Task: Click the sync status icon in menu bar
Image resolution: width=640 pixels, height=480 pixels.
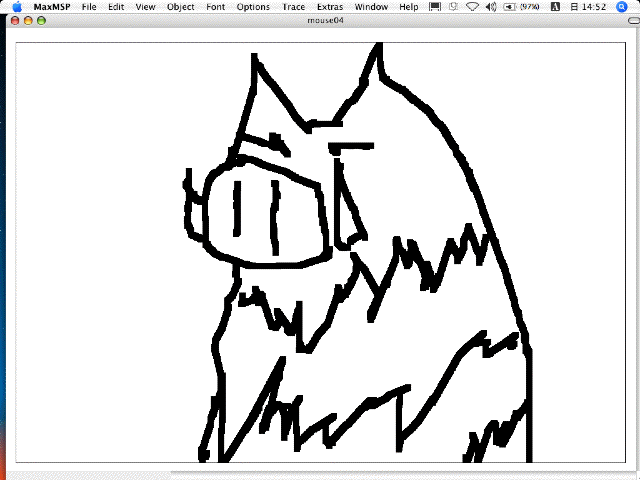Action: pyautogui.click(x=453, y=7)
